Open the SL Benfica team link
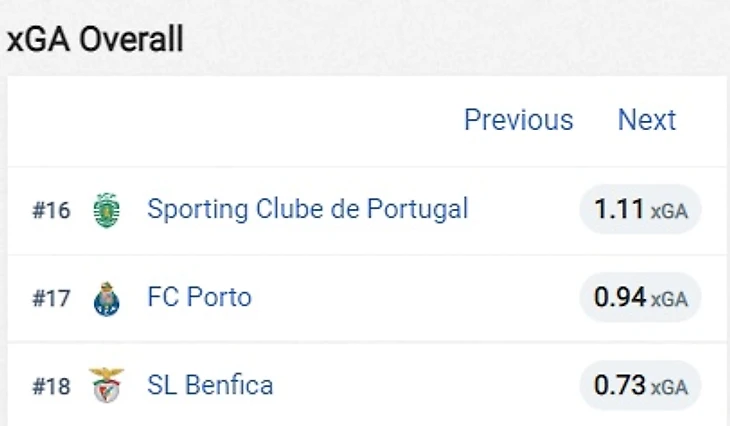 pos(210,385)
